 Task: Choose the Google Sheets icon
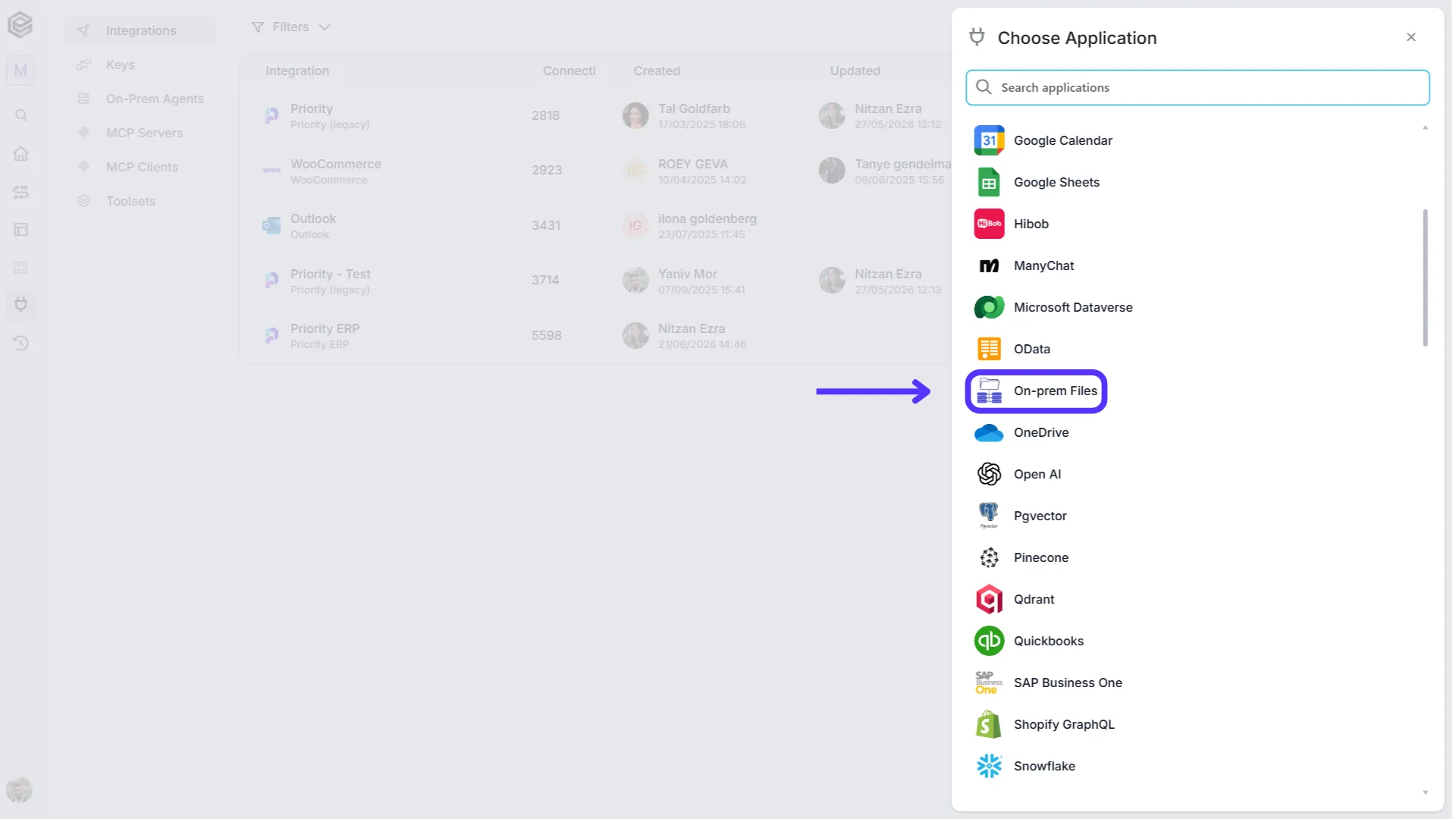click(989, 182)
